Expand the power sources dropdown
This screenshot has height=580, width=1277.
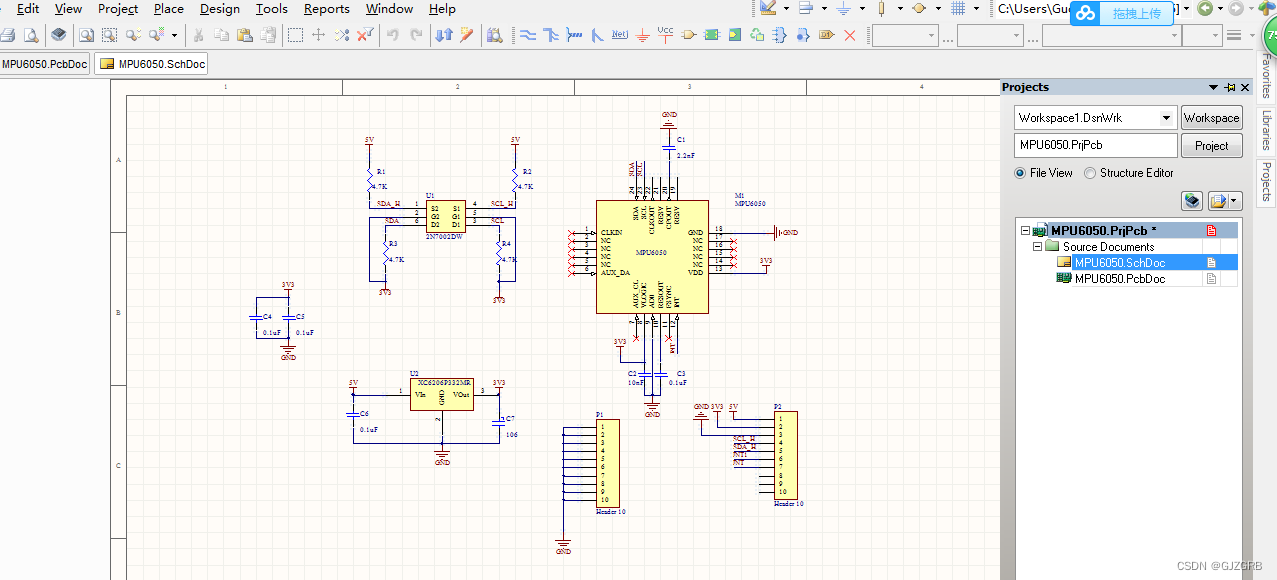(861, 9)
